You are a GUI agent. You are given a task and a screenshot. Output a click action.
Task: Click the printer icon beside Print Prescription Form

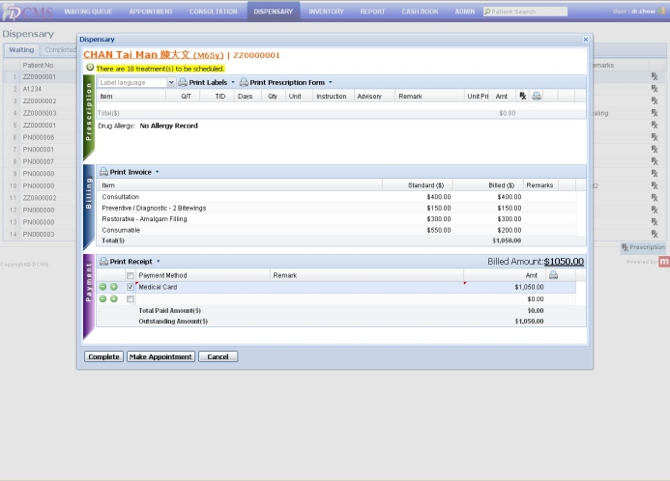[x=244, y=82]
